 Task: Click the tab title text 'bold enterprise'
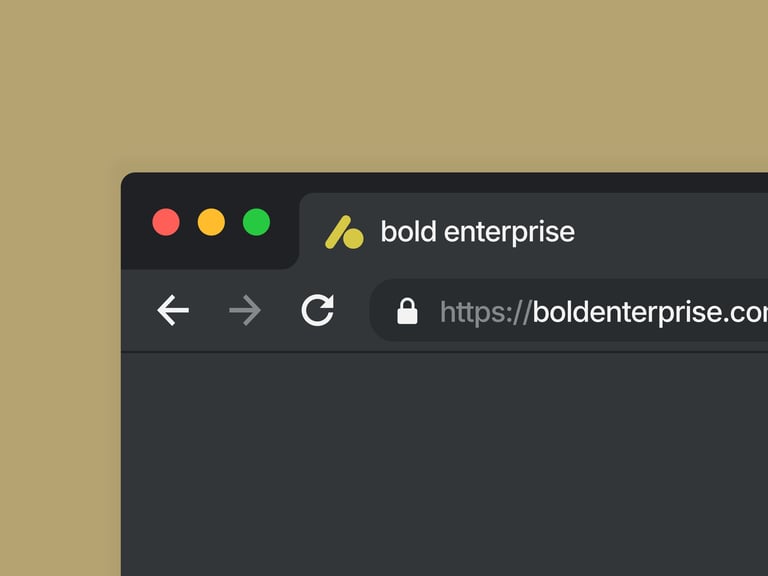click(477, 232)
